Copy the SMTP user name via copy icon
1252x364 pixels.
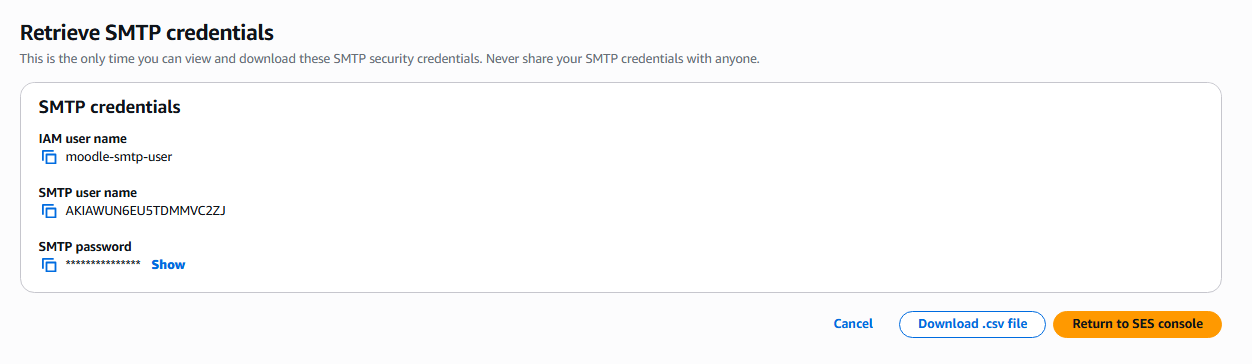pos(49,211)
